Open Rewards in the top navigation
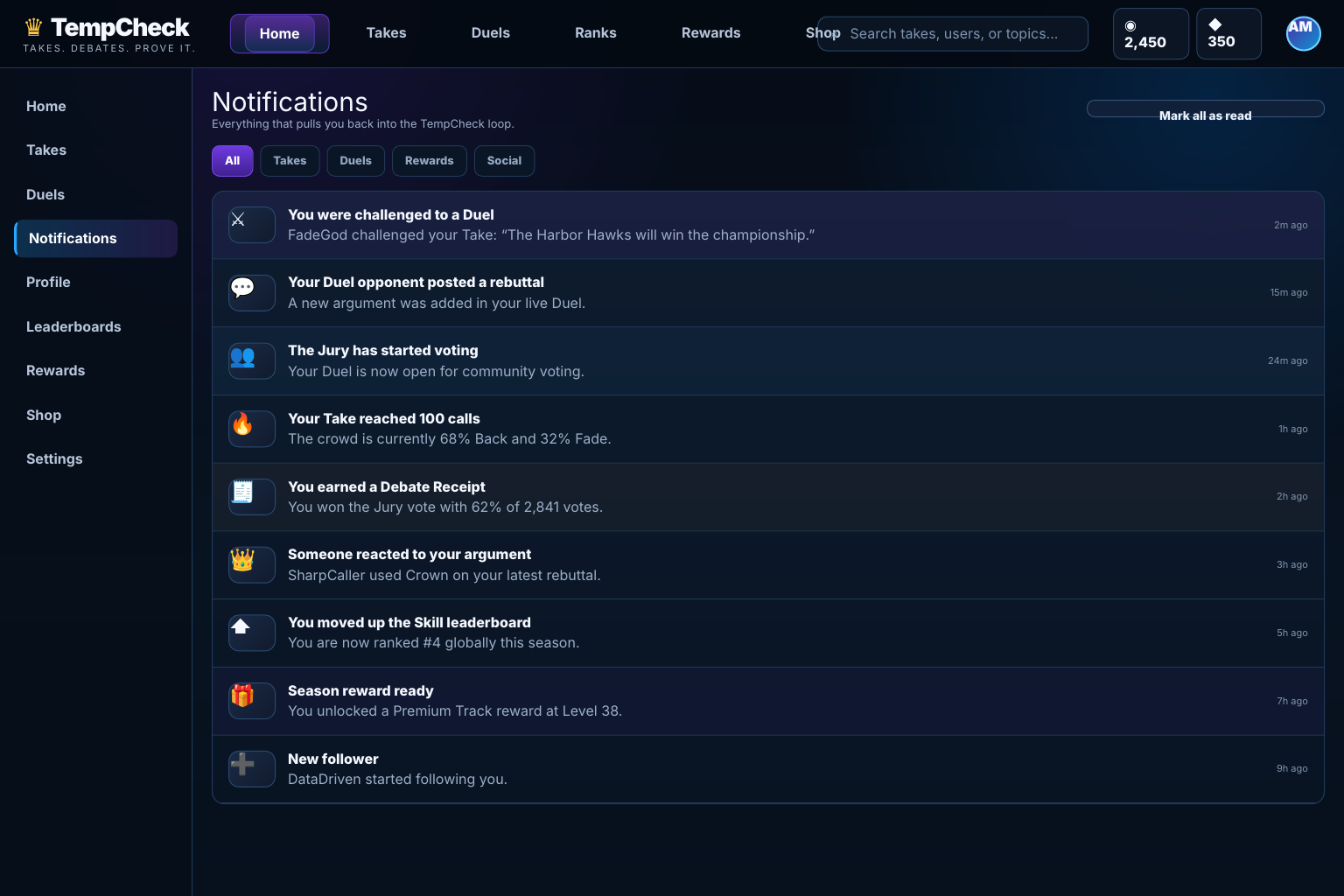This screenshot has width=1344, height=896. pyautogui.click(x=711, y=33)
